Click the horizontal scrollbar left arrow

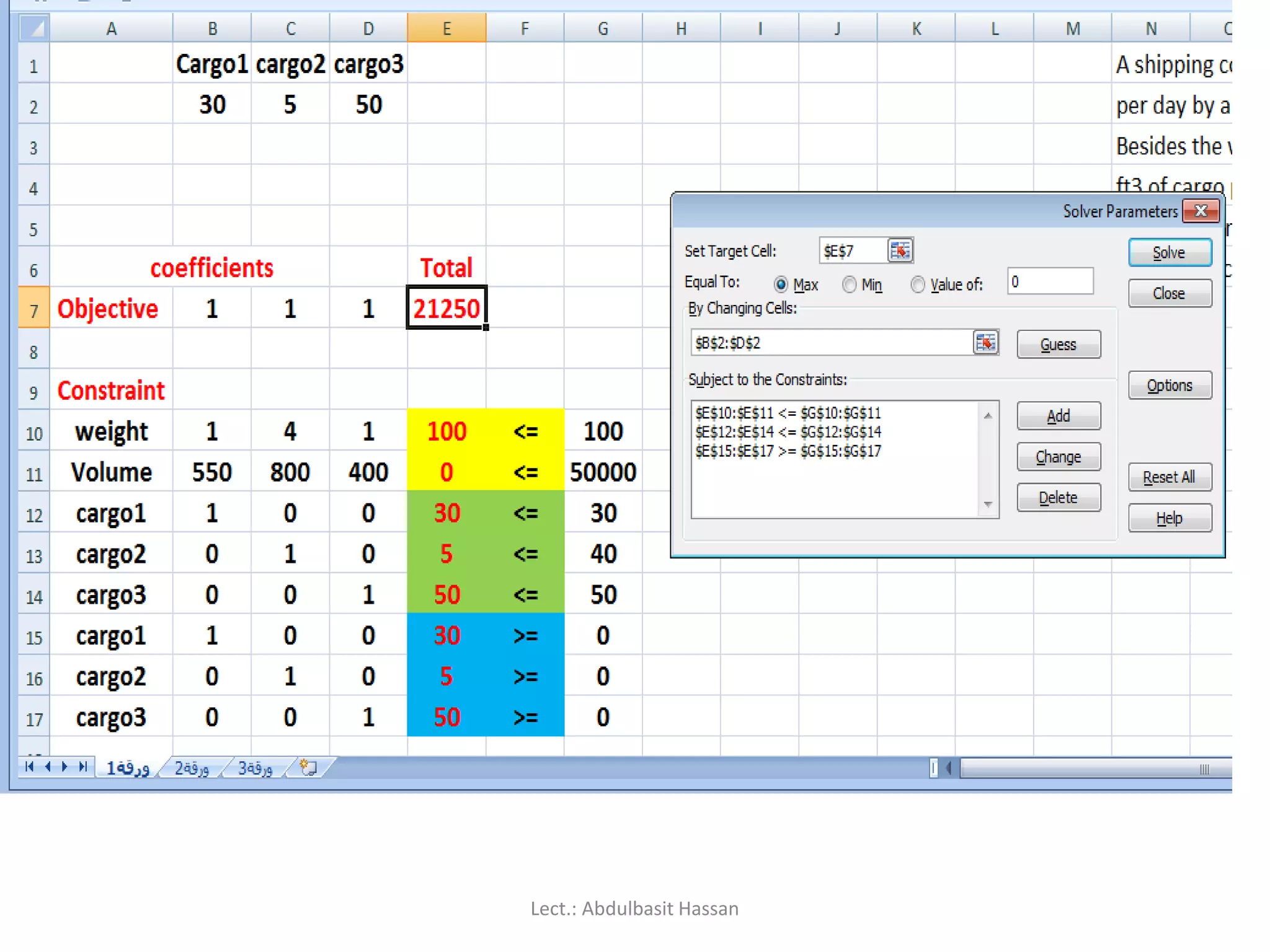(x=949, y=769)
